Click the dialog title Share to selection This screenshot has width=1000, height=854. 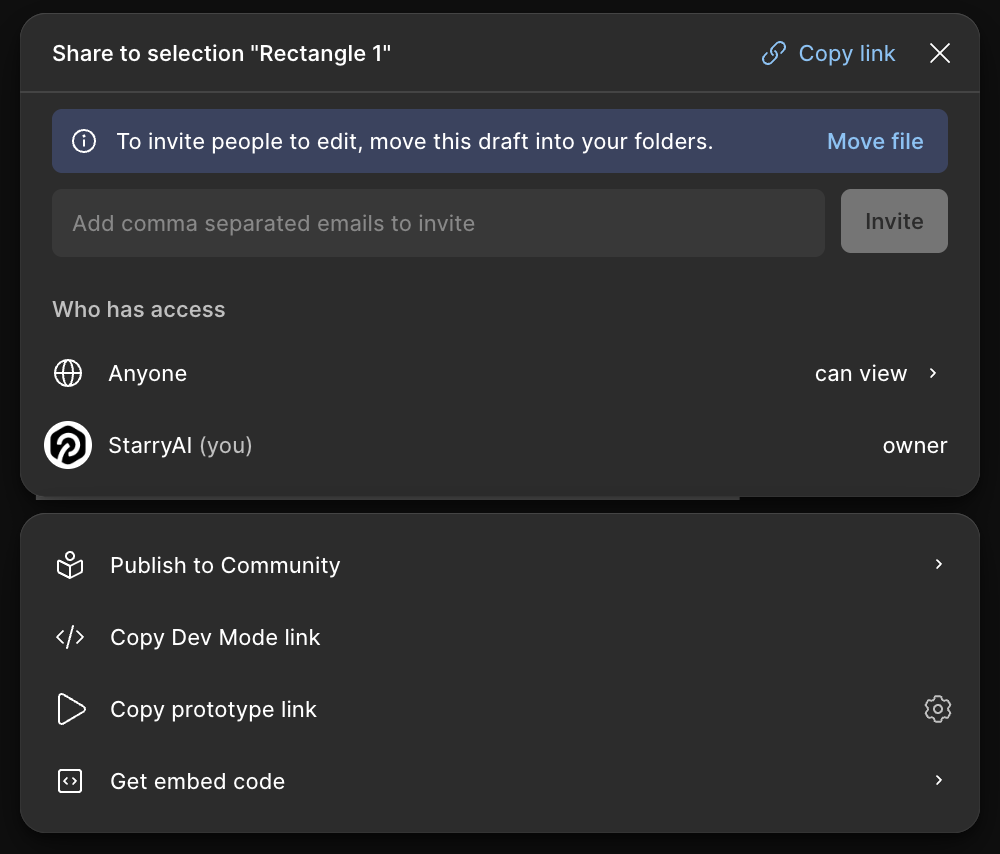point(221,54)
